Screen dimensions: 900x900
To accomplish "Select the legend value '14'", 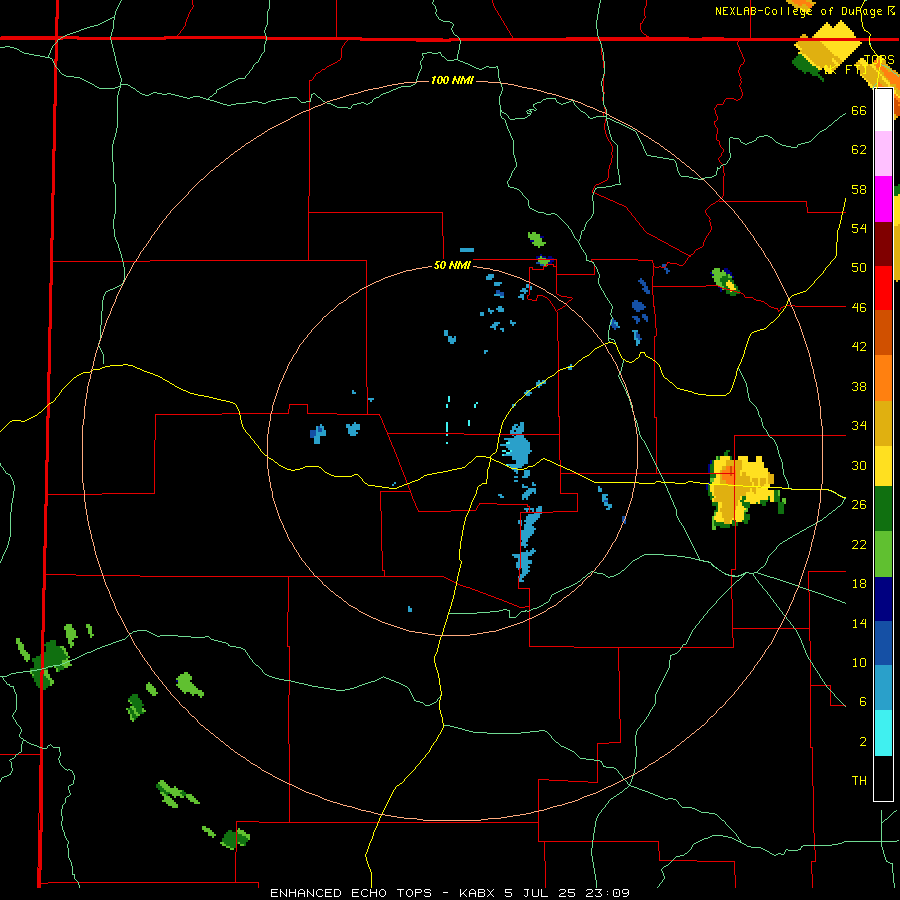I will [859, 623].
